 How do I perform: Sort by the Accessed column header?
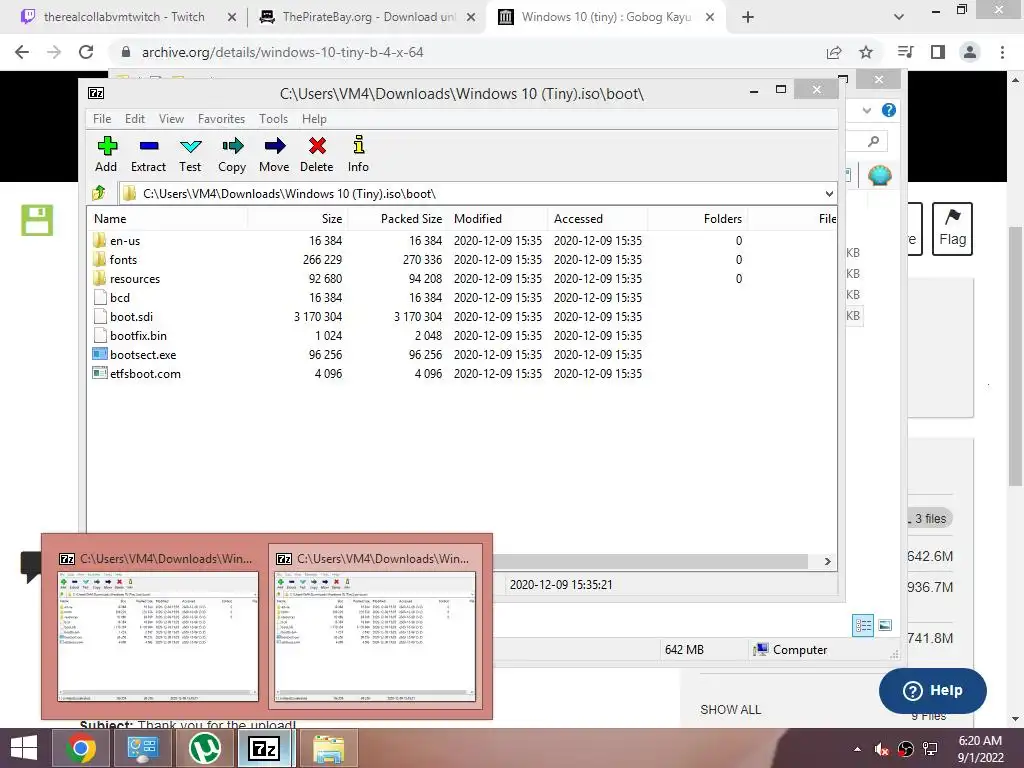[x=598, y=219]
